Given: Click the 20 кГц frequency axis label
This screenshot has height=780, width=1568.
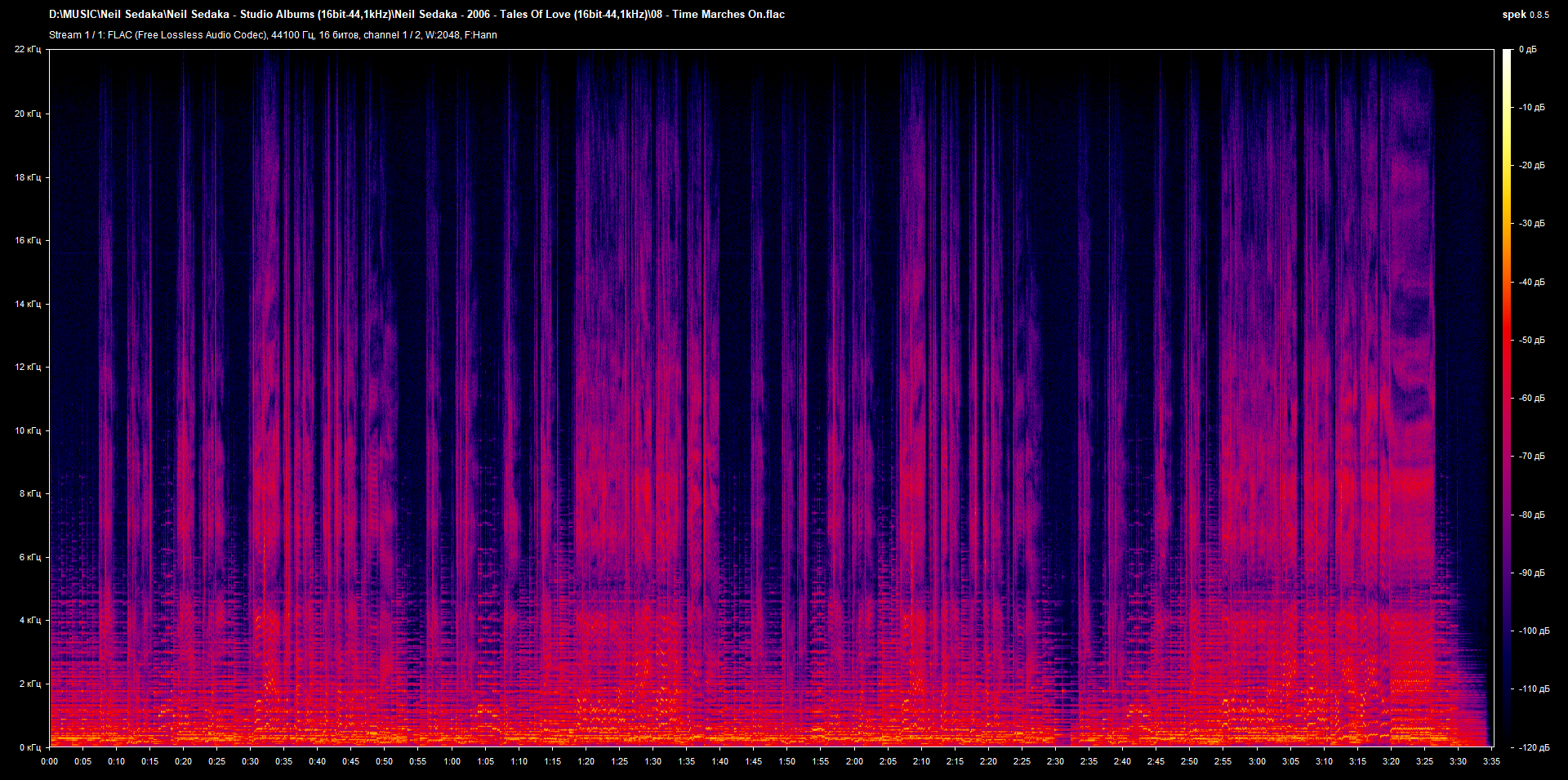Looking at the screenshot, I should [28, 114].
